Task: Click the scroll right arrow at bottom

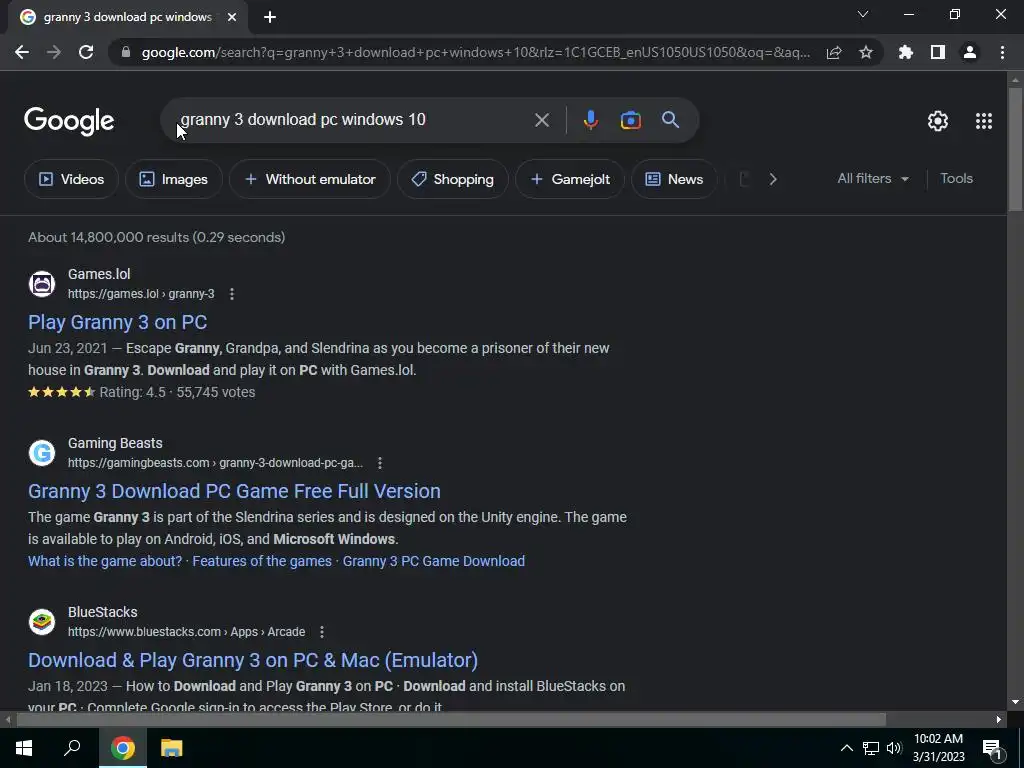Action: click(x=999, y=720)
